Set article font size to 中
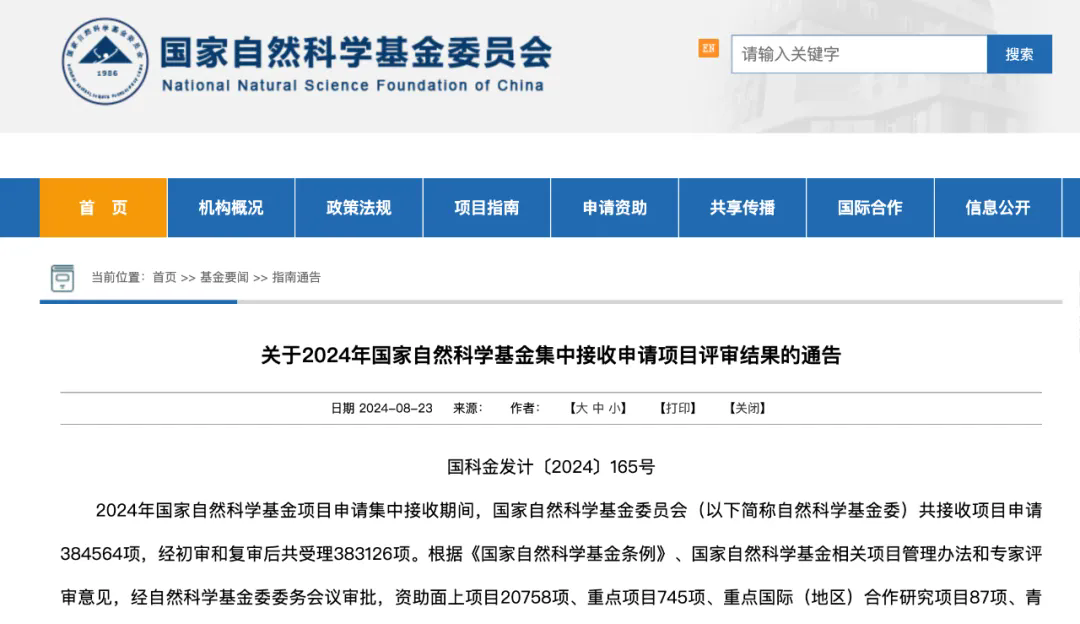 tap(598, 408)
